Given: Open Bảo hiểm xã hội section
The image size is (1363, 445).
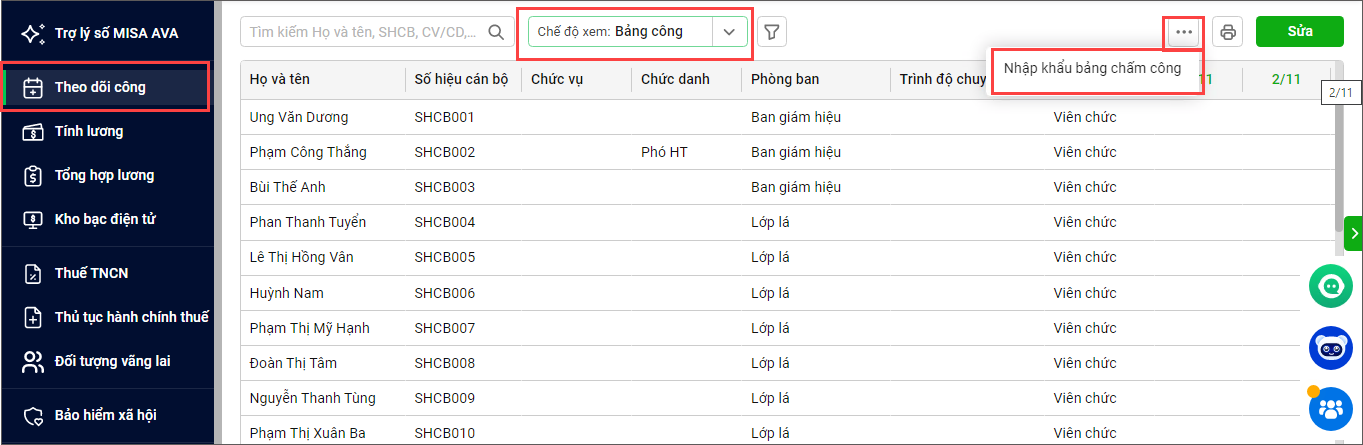Looking at the screenshot, I should [105, 415].
